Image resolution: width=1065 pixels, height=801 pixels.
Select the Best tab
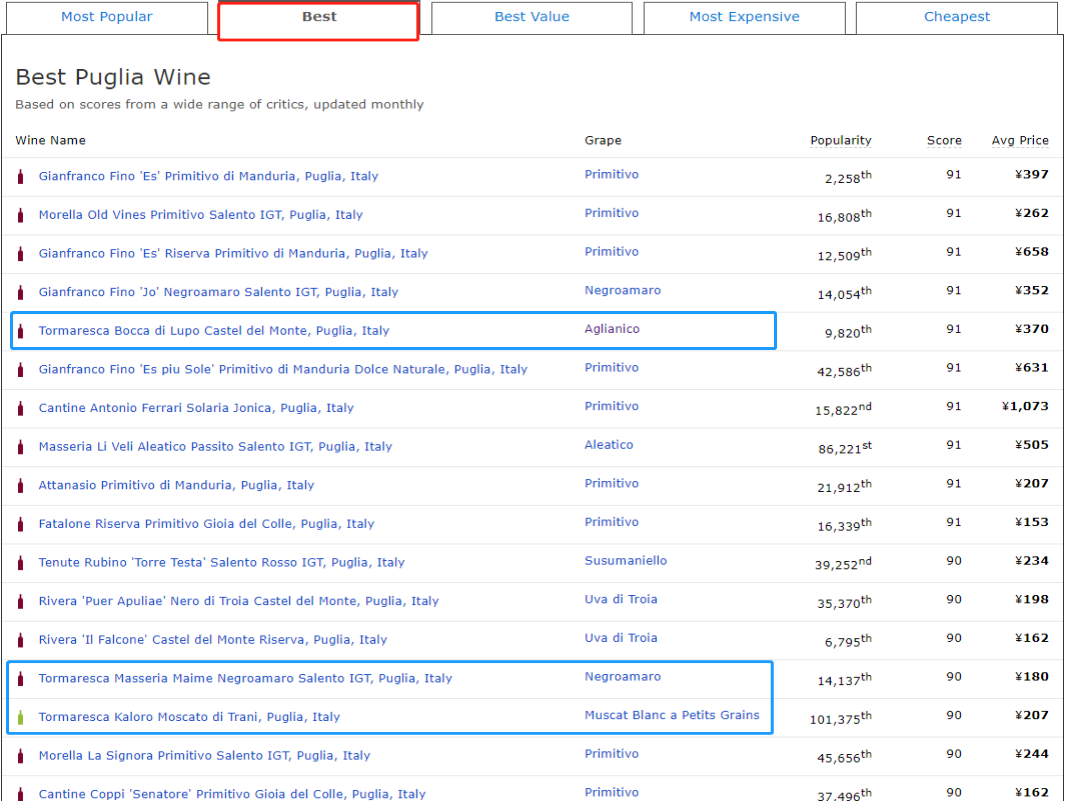[x=319, y=17]
